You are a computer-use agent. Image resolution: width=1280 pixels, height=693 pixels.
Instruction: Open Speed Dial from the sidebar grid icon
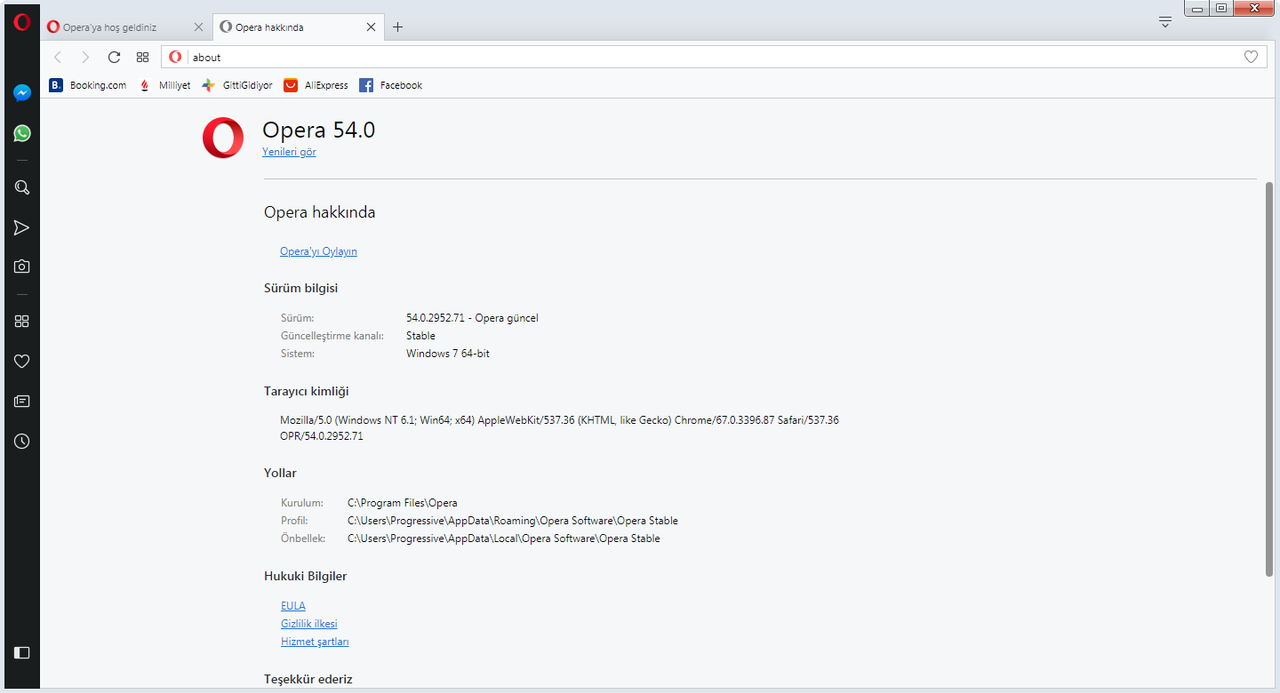coord(22,321)
